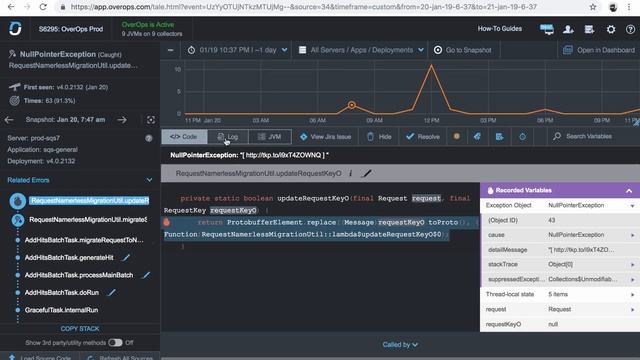Click pencil icon next to AddHitsBatchTask.processMainBatch

coord(146,275)
